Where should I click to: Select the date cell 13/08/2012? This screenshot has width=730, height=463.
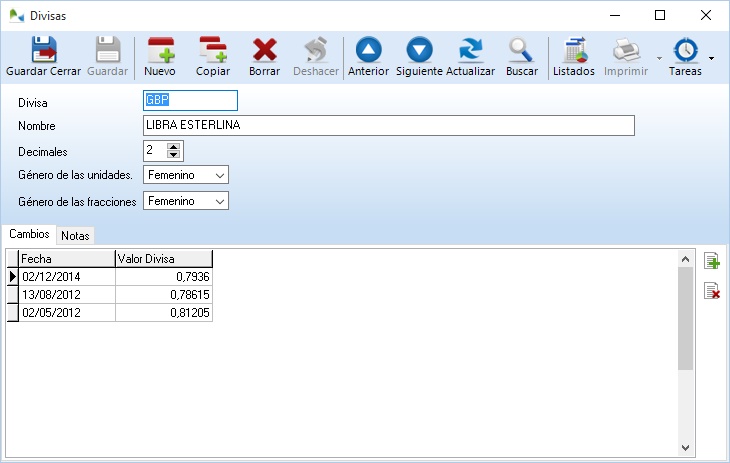pos(67,295)
